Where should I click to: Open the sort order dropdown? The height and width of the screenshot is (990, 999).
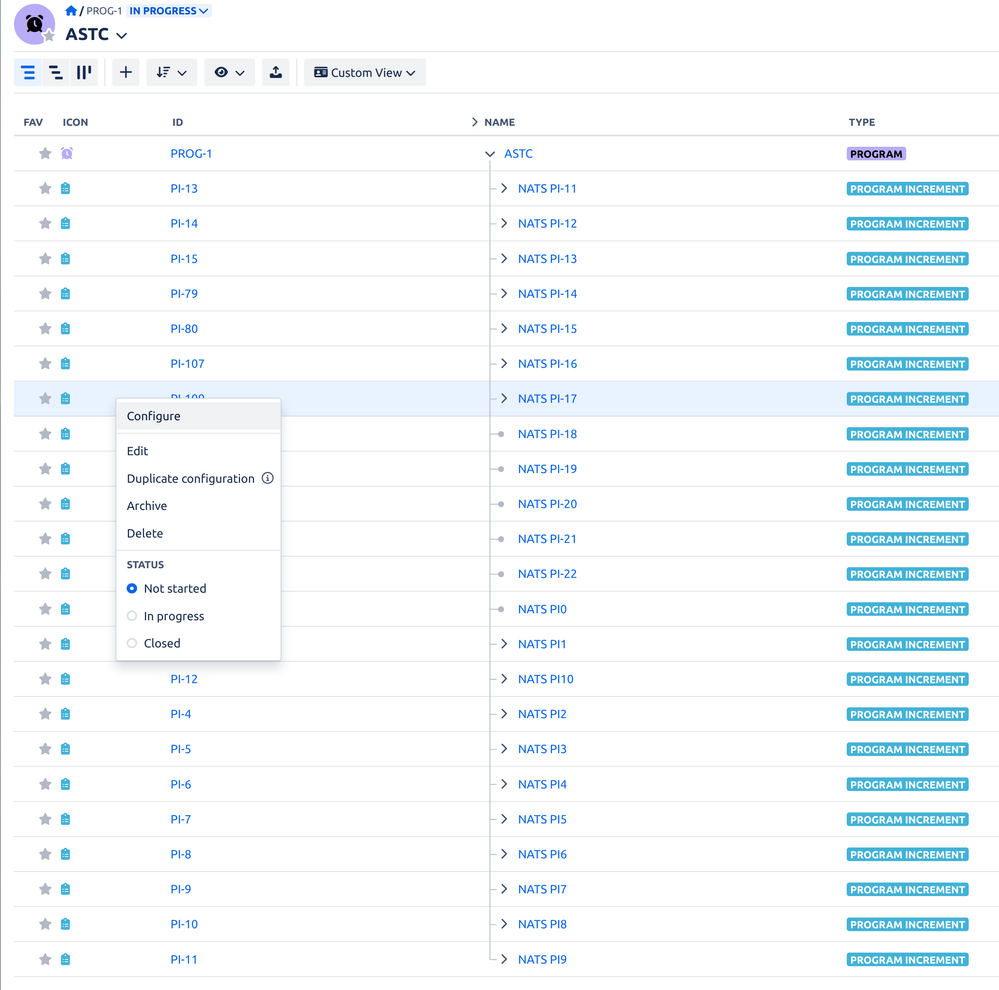(x=171, y=73)
